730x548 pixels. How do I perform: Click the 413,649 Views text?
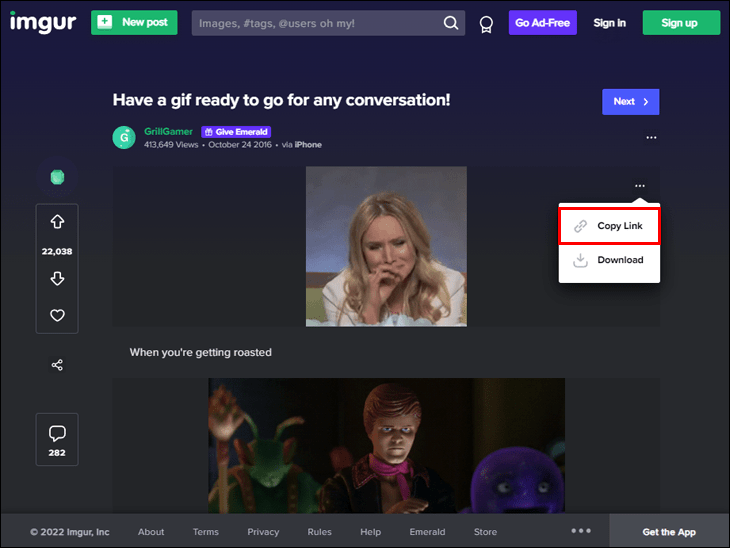[x=171, y=145]
